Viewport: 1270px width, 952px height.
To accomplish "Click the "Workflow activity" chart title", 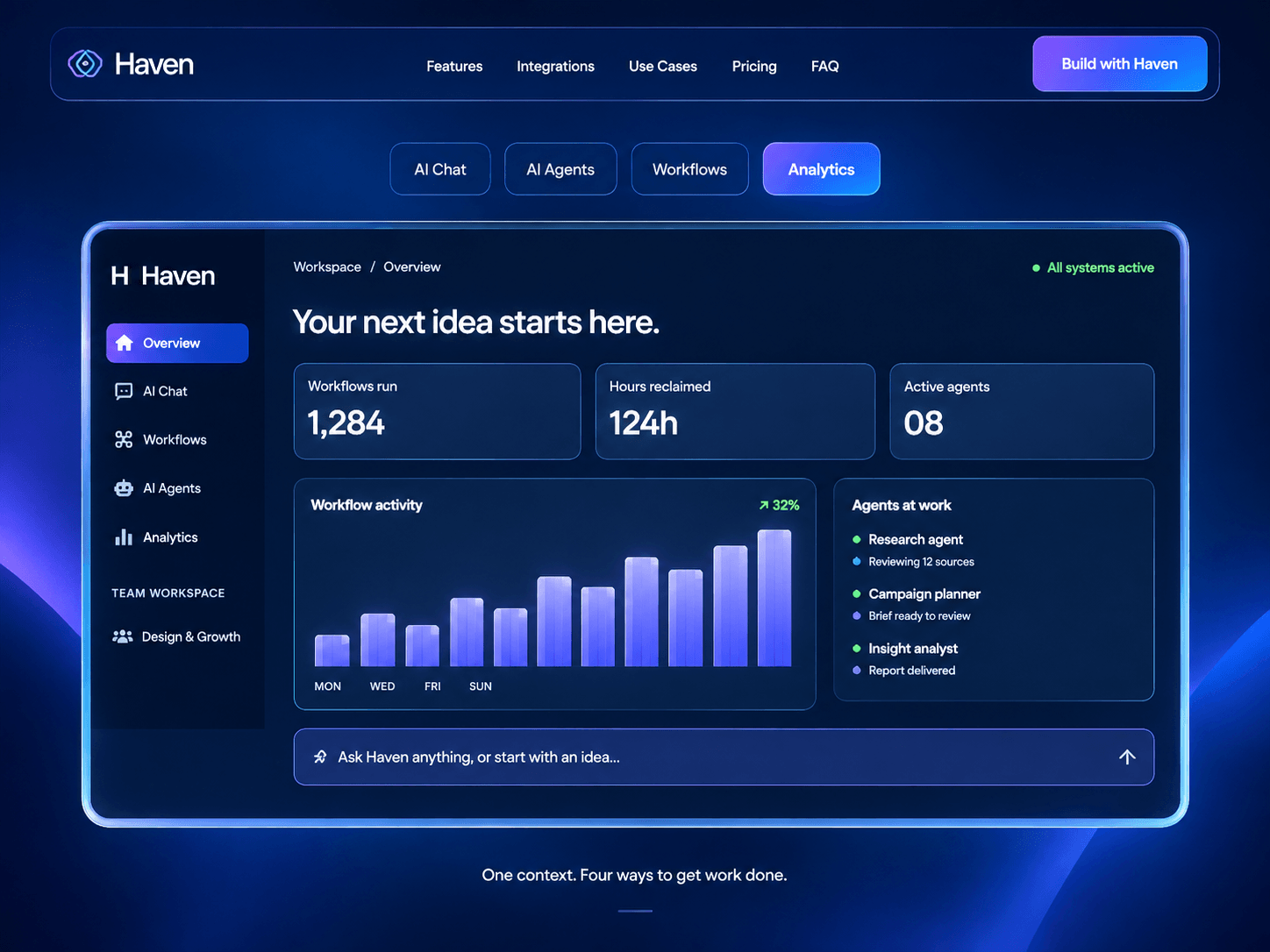I will click(367, 505).
